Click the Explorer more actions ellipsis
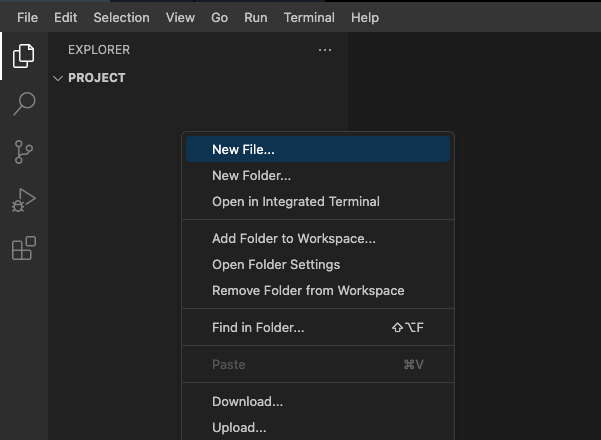 coord(324,50)
